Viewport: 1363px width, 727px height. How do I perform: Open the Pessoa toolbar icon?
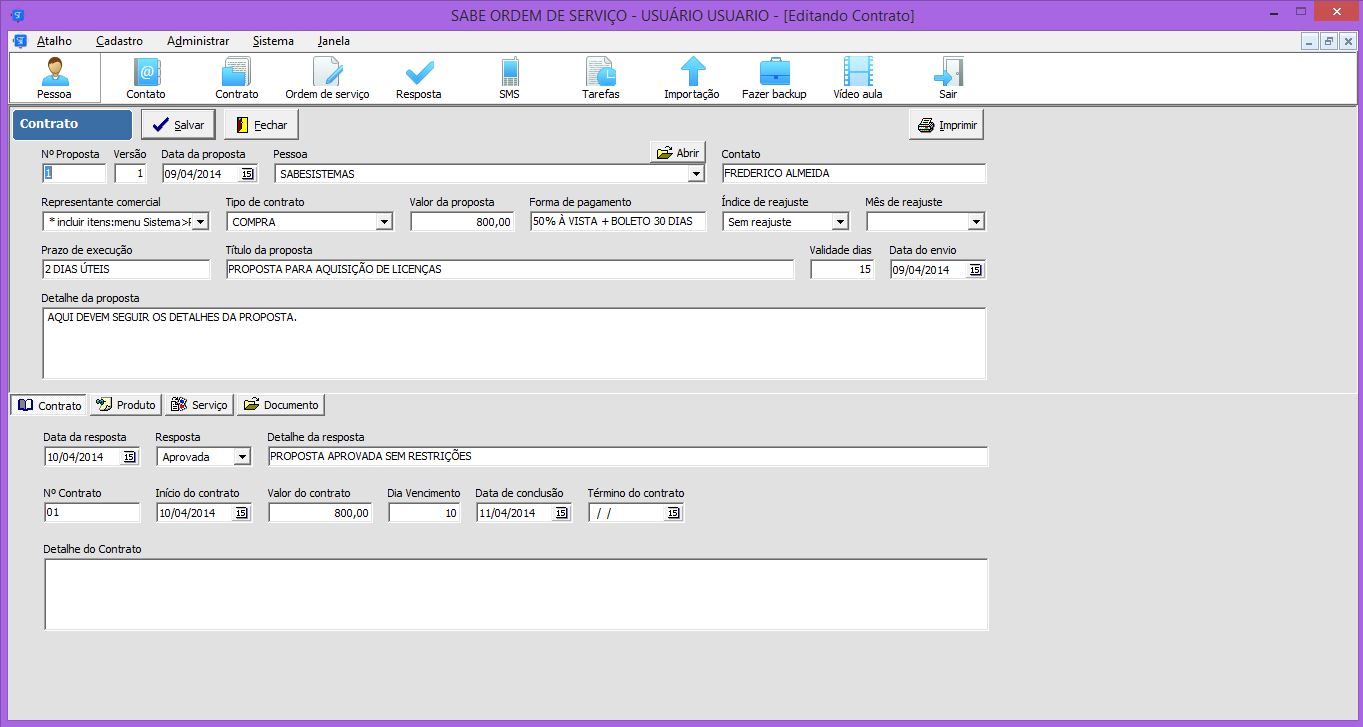pos(54,78)
